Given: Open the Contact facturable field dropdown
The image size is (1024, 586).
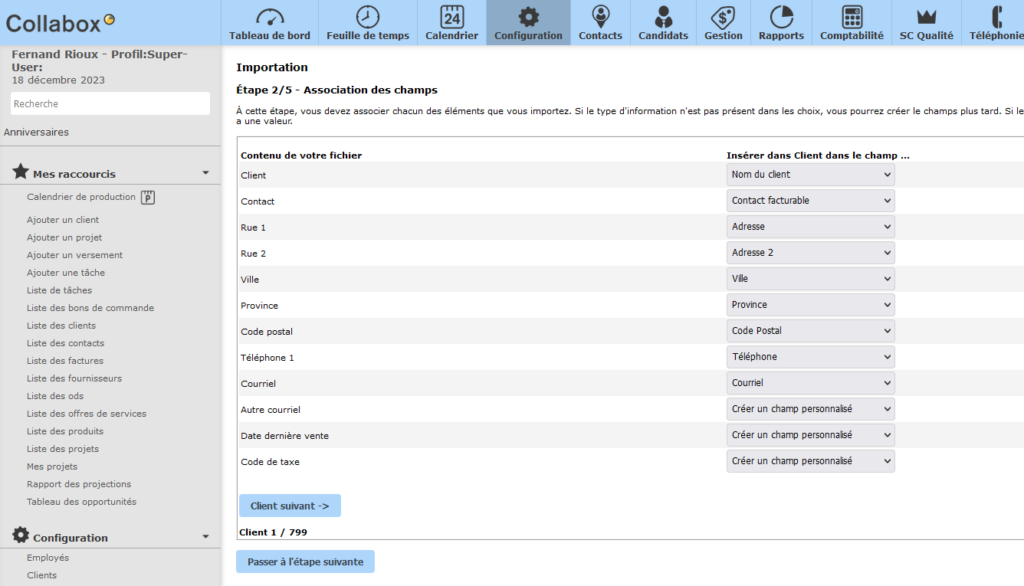Looking at the screenshot, I should click(810, 201).
